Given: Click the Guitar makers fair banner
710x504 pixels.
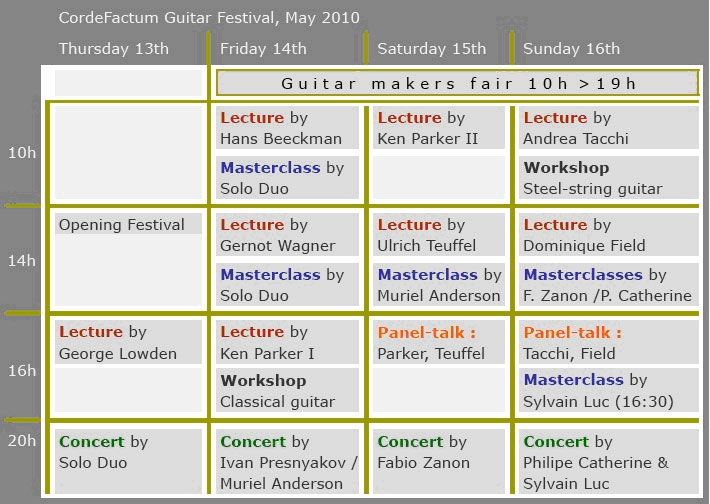Looking at the screenshot, I should [457, 83].
